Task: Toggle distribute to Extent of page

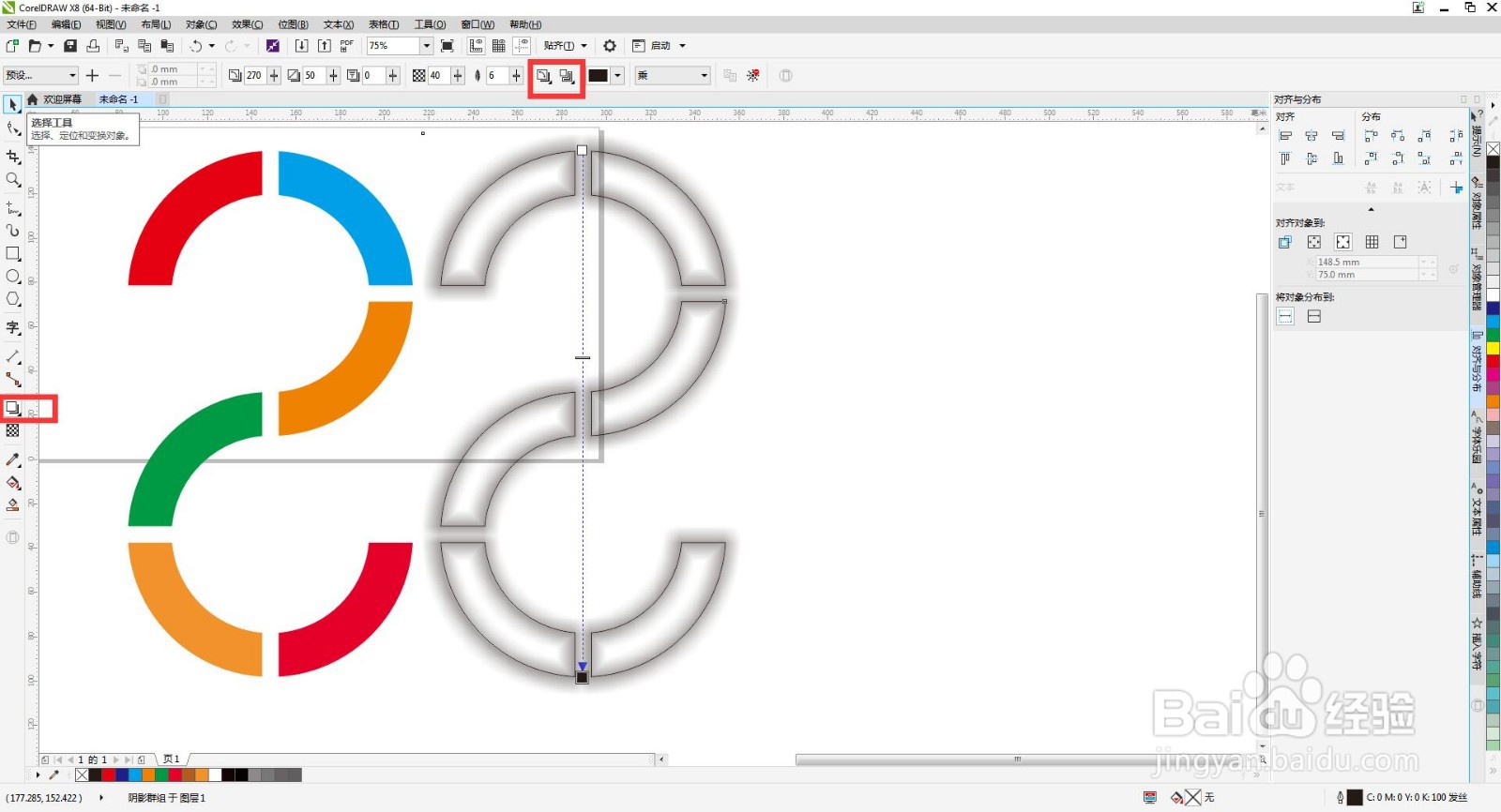Action: click(x=1314, y=316)
